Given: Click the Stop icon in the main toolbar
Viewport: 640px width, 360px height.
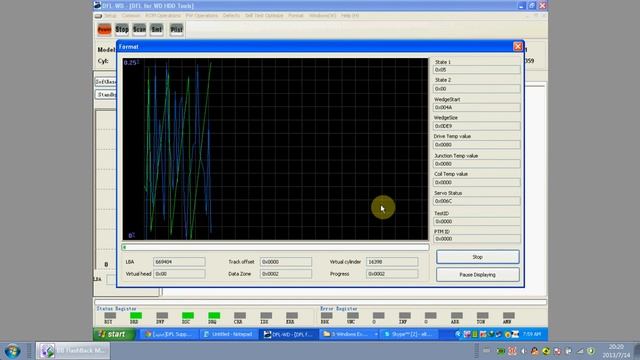Looking at the screenshot, I should [x=122, y=29].
